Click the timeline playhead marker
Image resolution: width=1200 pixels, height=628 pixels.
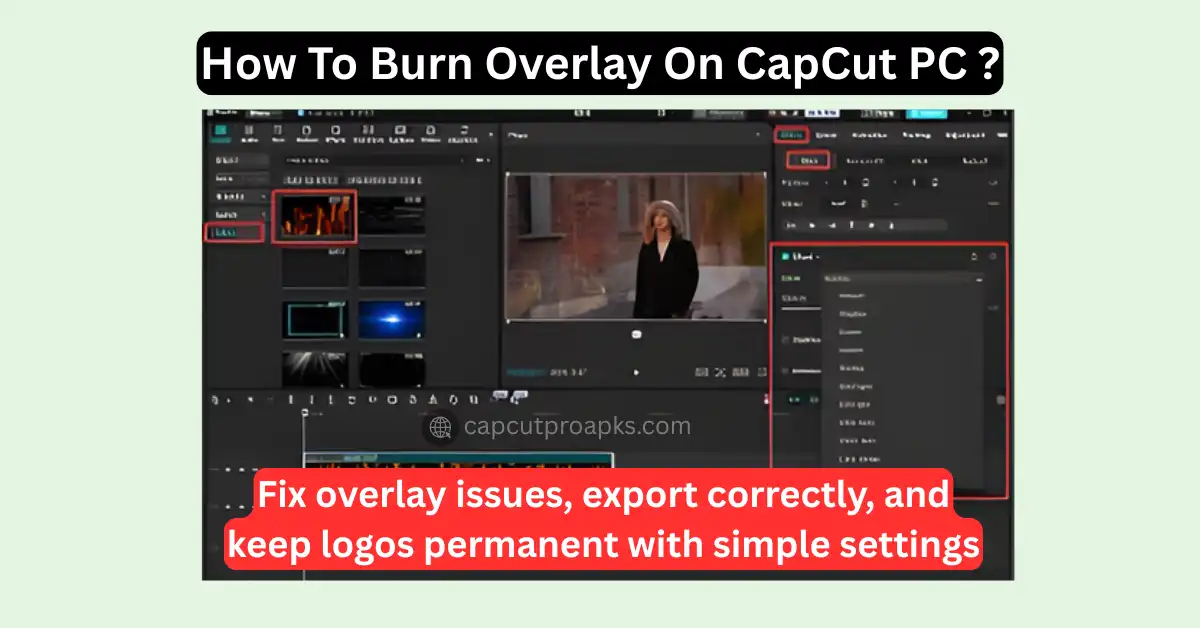click(x=304, y=412)
